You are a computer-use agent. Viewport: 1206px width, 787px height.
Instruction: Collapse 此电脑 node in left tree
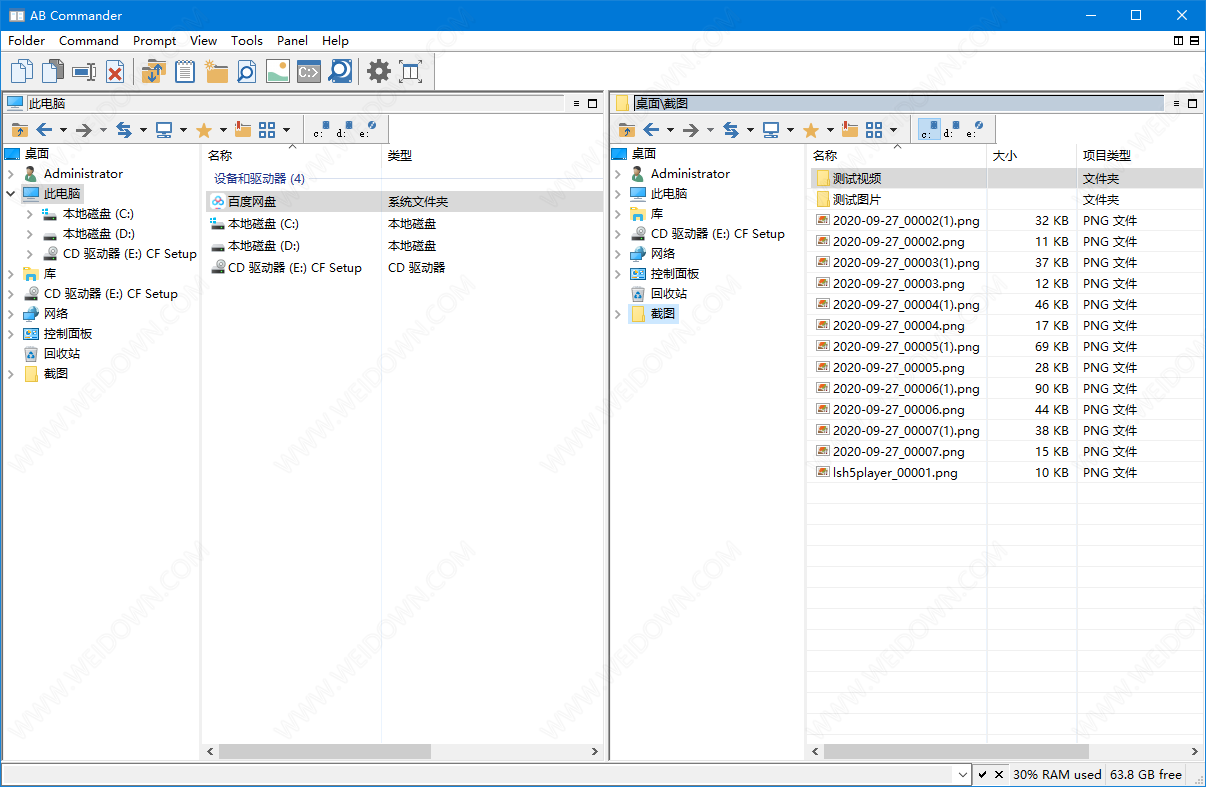11,193
